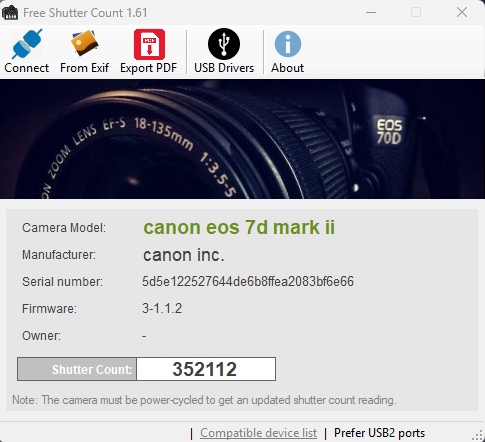This screenshot has width=485, height=442.
Task: Select the shutter count value 352112
Action: tap(206, 369)
